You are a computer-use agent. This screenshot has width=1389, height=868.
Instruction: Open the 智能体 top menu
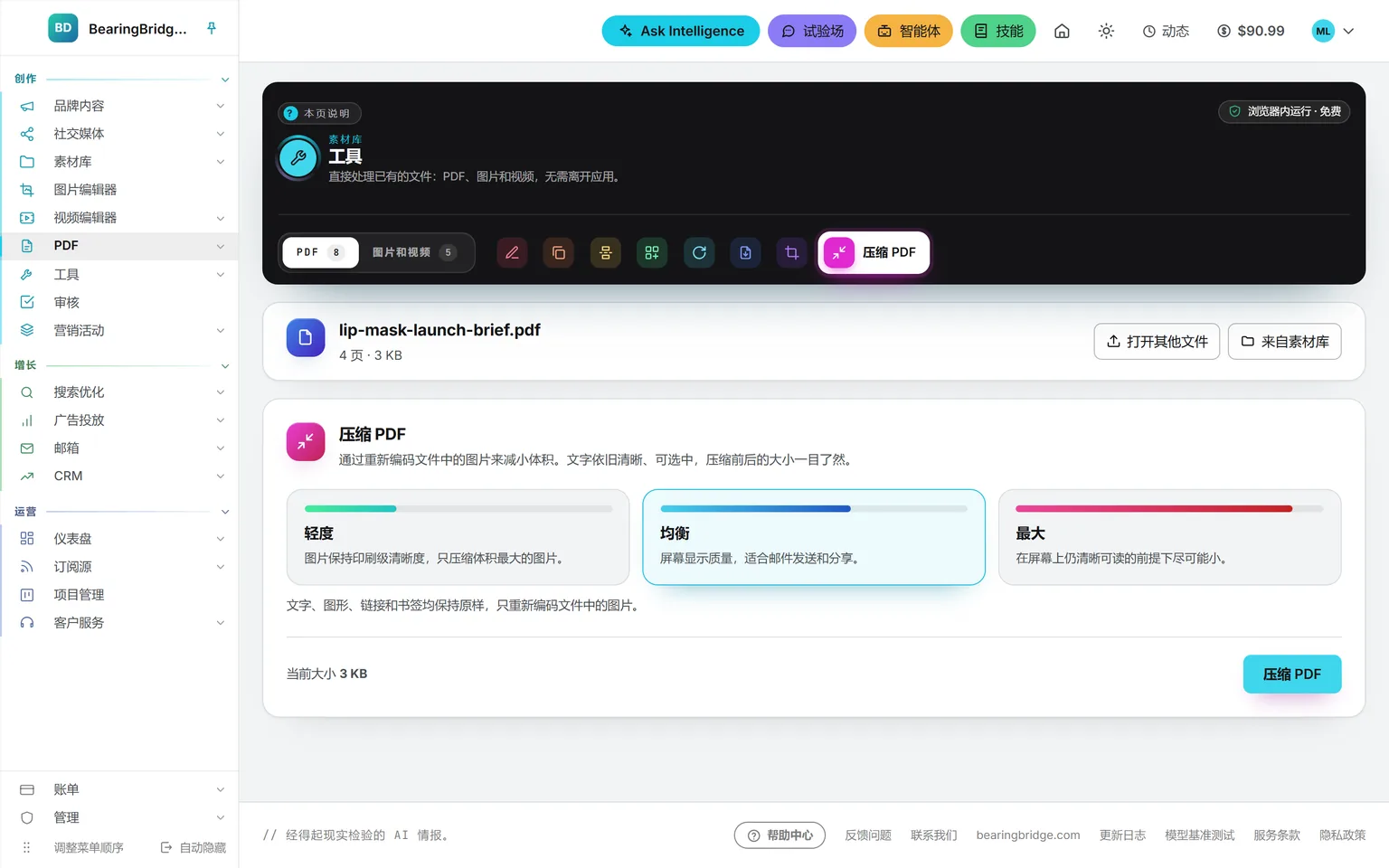coord(909,31)
